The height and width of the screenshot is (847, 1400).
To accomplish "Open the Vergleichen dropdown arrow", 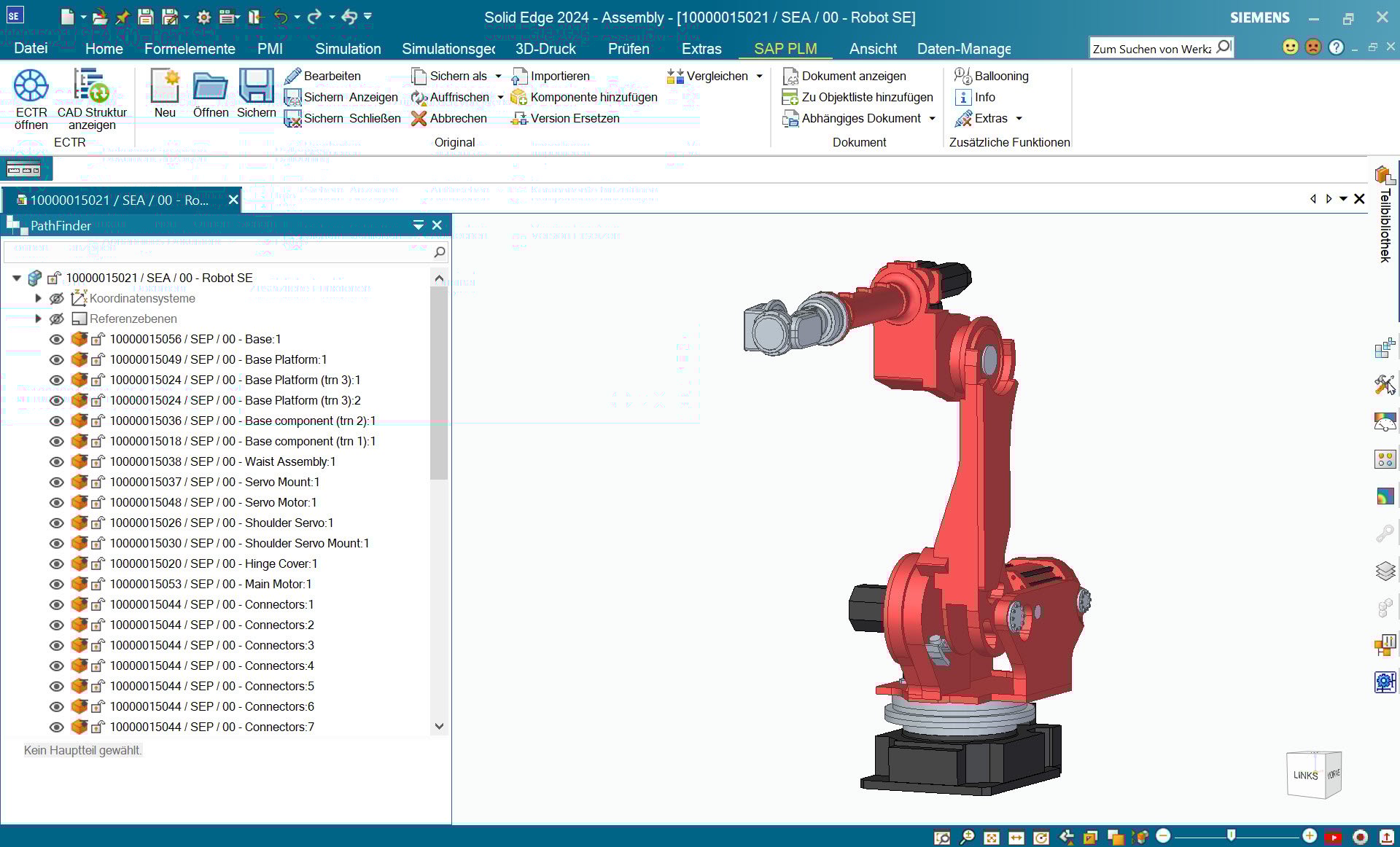I will (x=759, y=76).
